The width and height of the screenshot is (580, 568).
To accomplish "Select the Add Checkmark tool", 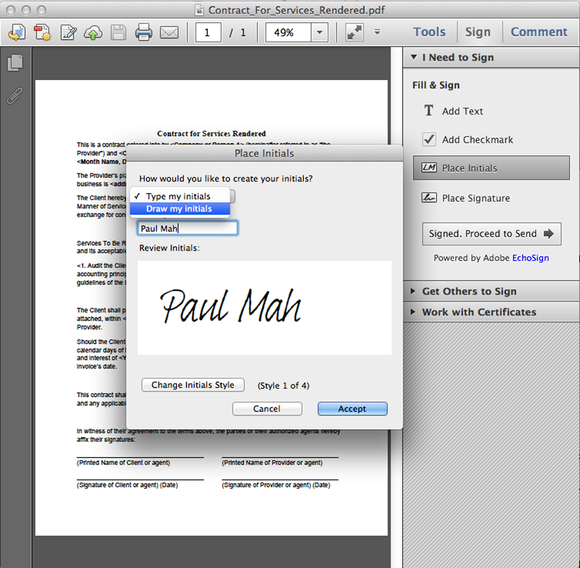I will tap(468, 139).
